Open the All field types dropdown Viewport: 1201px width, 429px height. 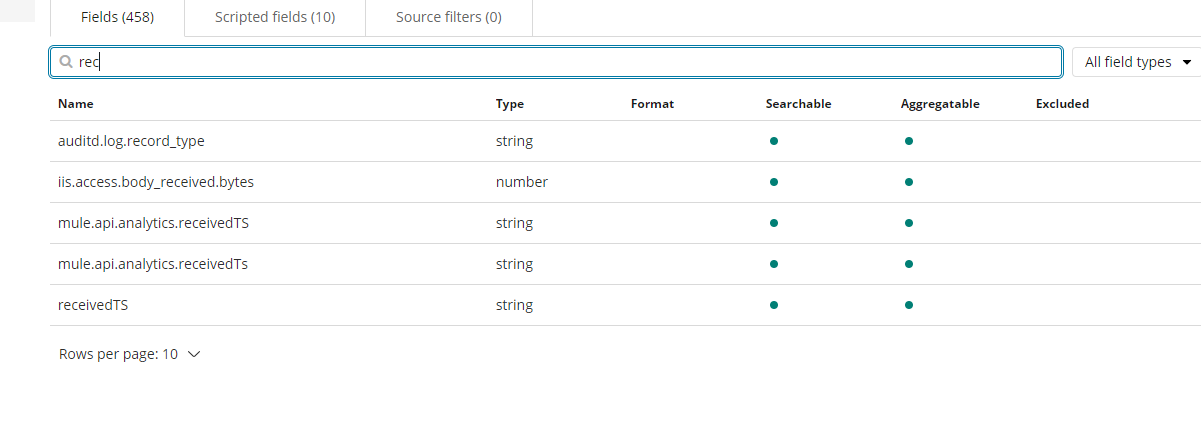(x=1137, y=62)
